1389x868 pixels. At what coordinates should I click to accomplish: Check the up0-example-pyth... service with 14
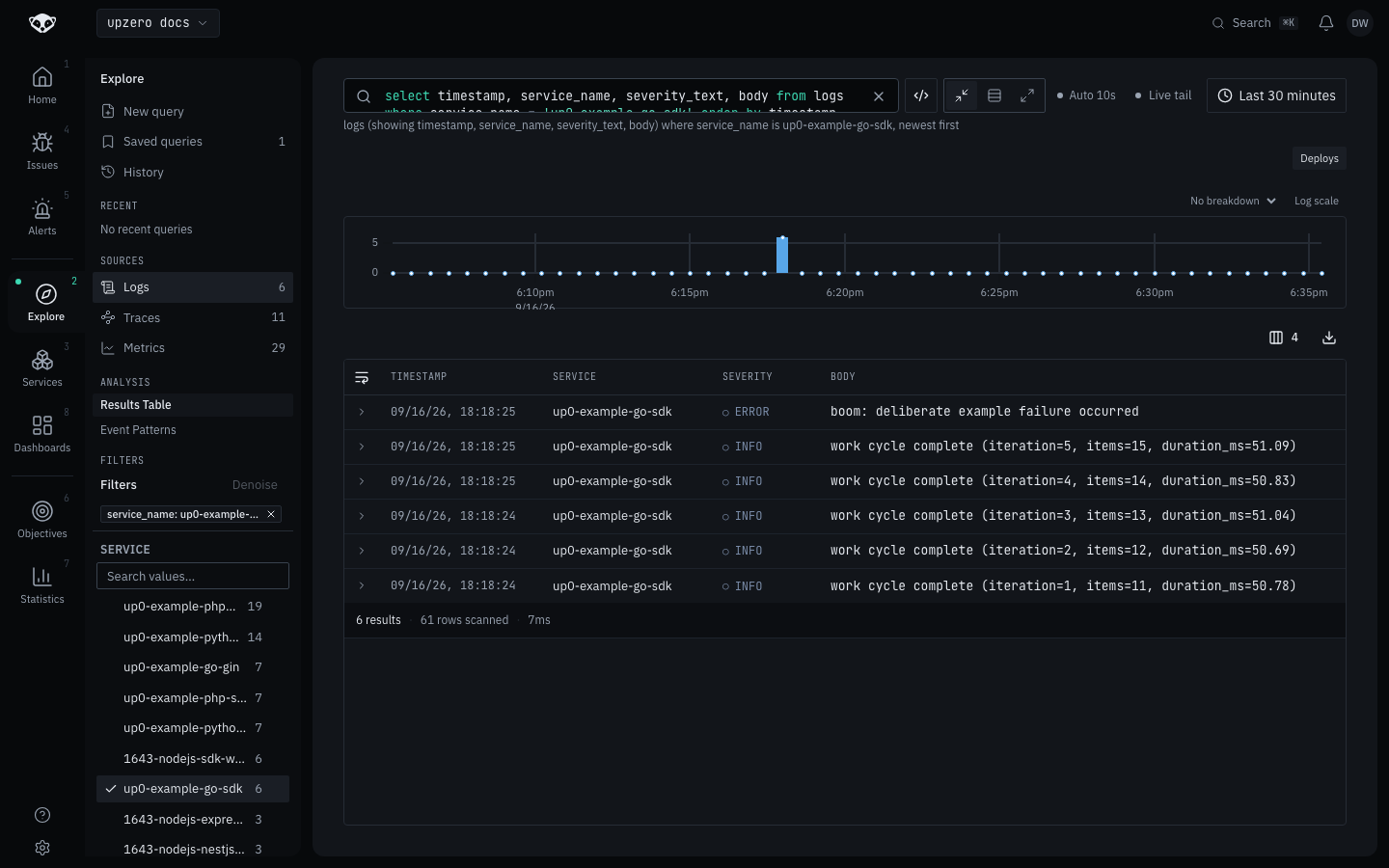tap(193, 637)
